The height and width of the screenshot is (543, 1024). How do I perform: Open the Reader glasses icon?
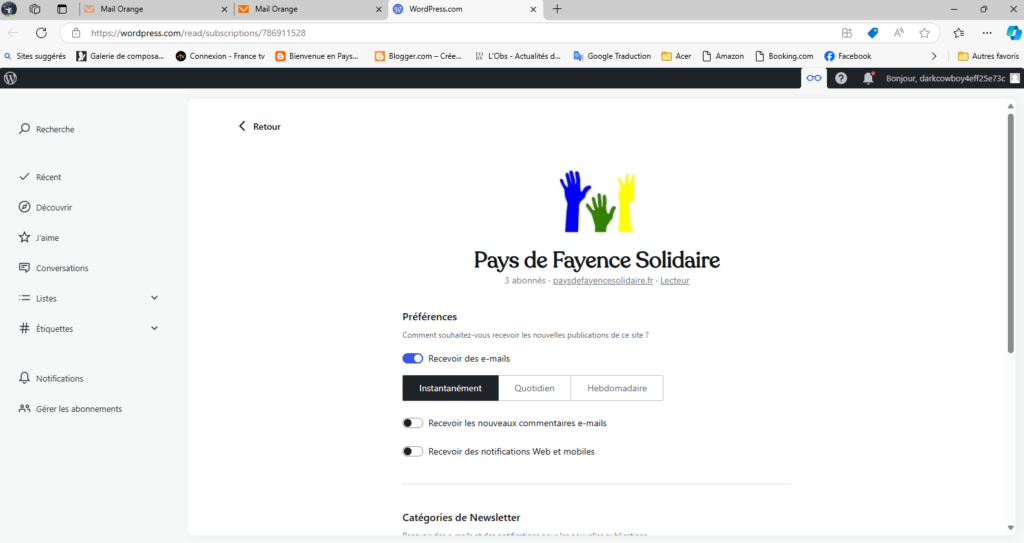click(x=814, y=78)
